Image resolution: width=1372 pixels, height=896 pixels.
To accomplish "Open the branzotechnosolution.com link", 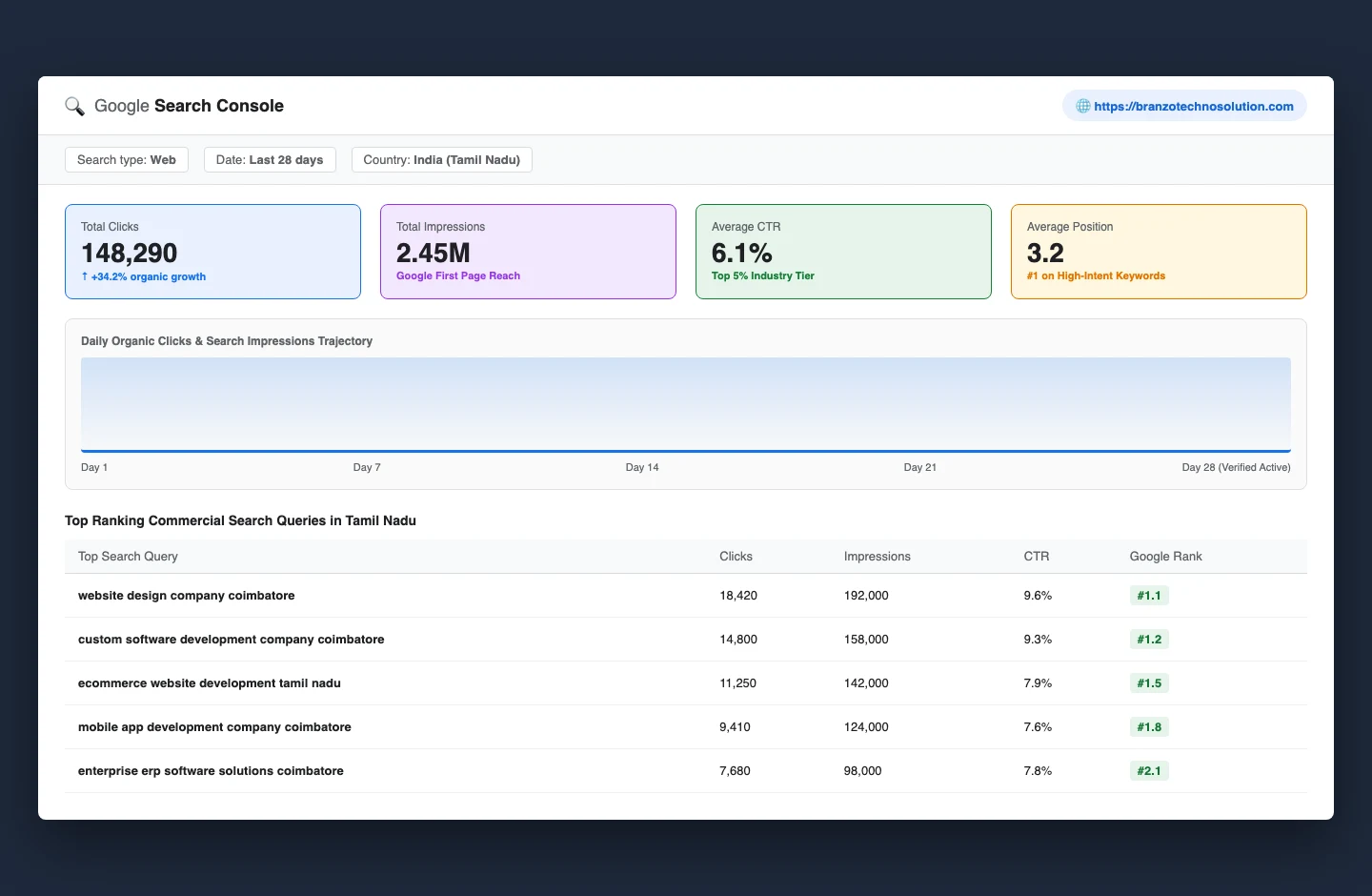I will coord(1194,106).
